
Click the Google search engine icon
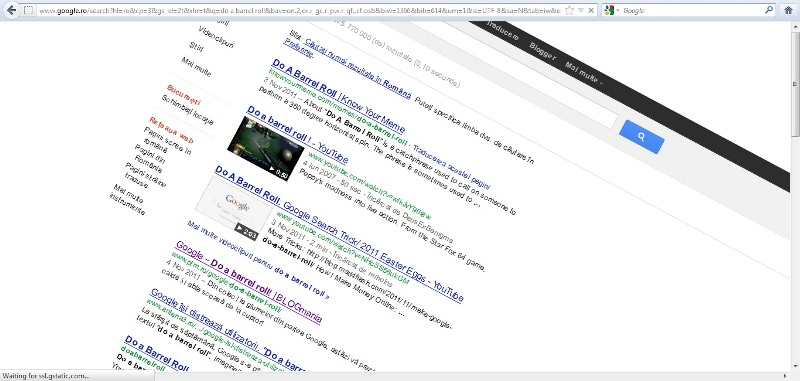[609, 10]
